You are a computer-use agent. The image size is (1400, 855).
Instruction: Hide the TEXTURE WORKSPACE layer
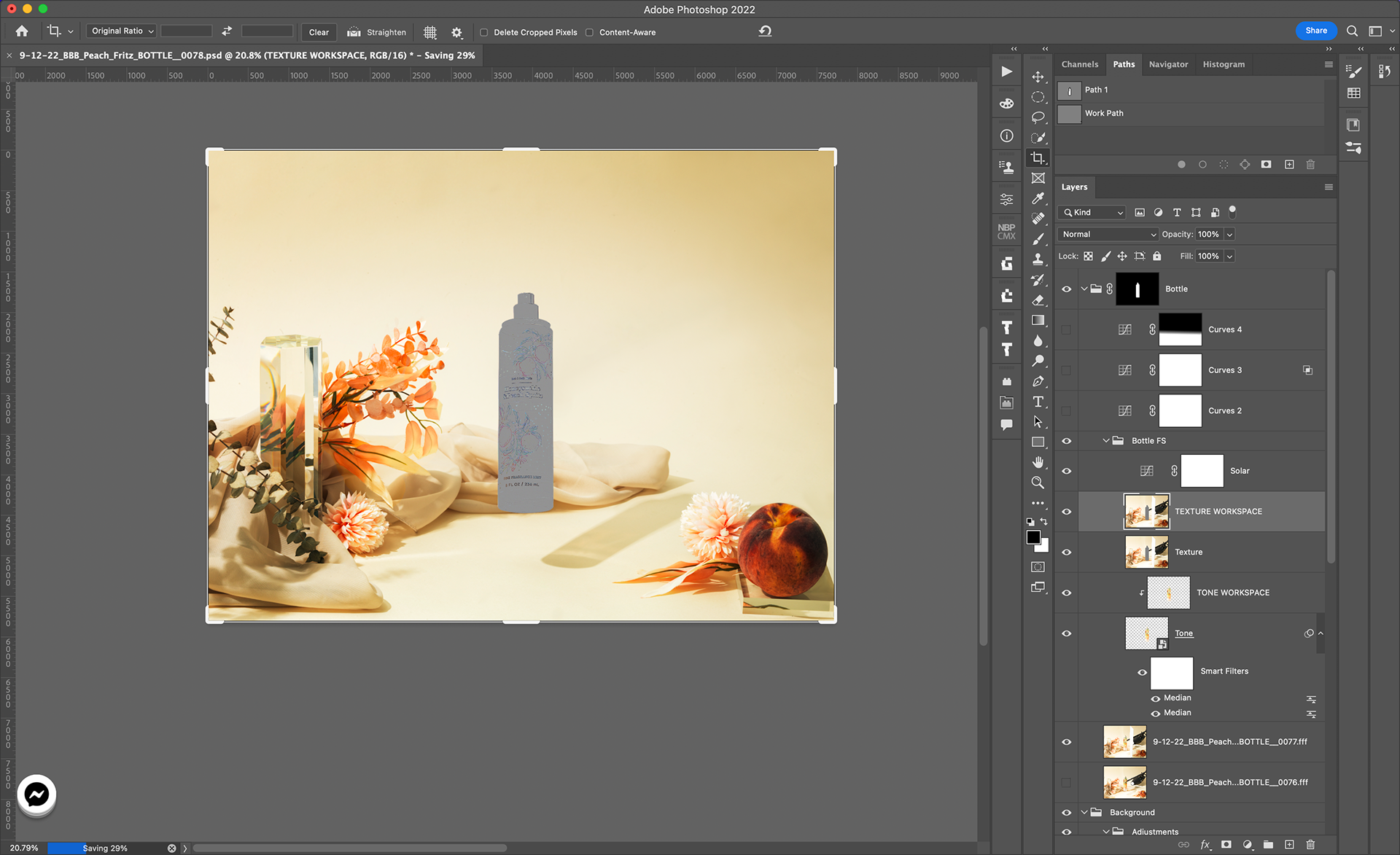1066,512
